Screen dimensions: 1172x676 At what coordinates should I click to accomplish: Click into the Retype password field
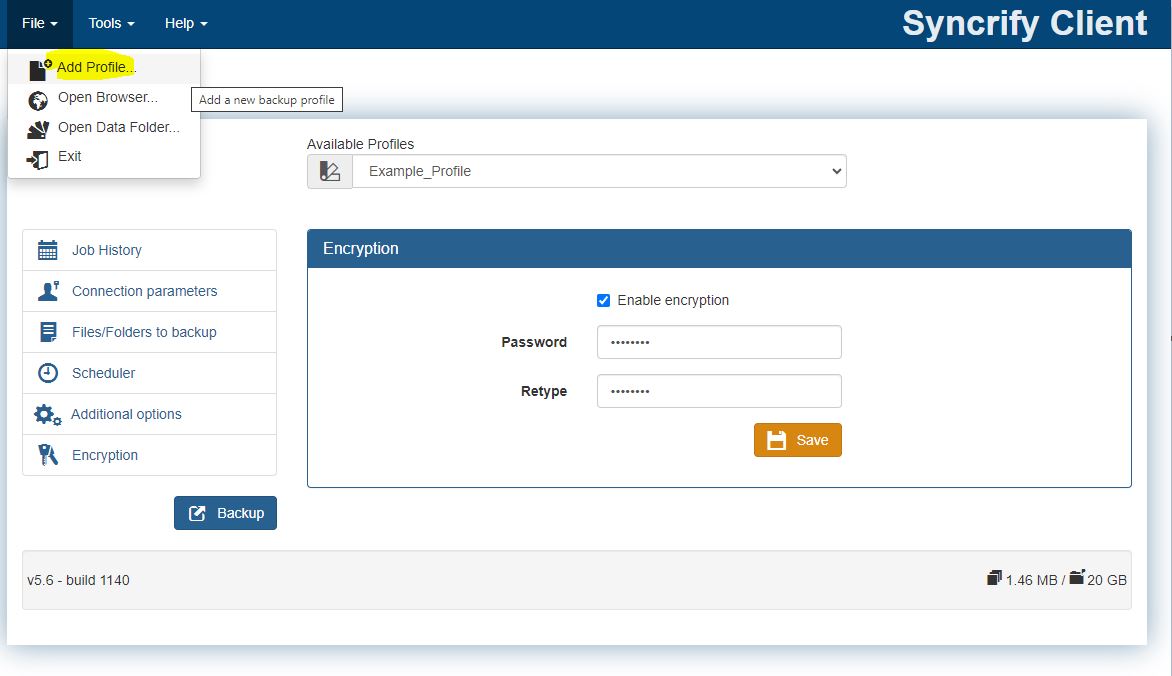719,391
